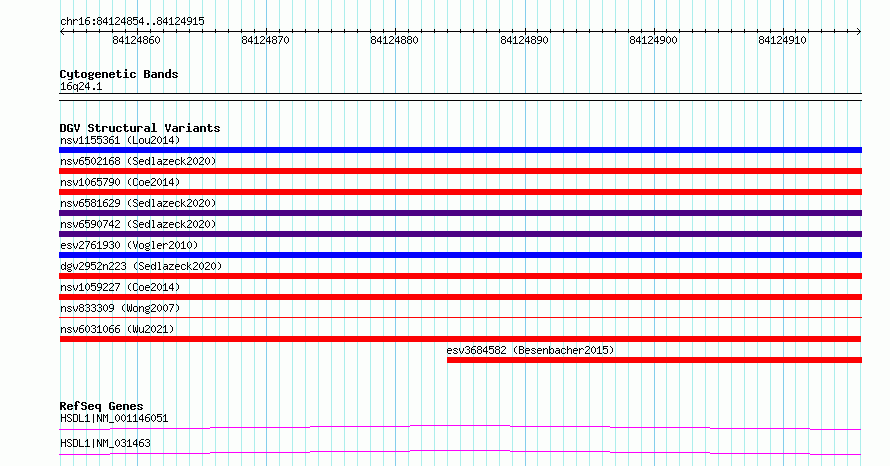Click the blue bar under esv2761930
This screenshot has width=890, height=466.
coord(460,255)
